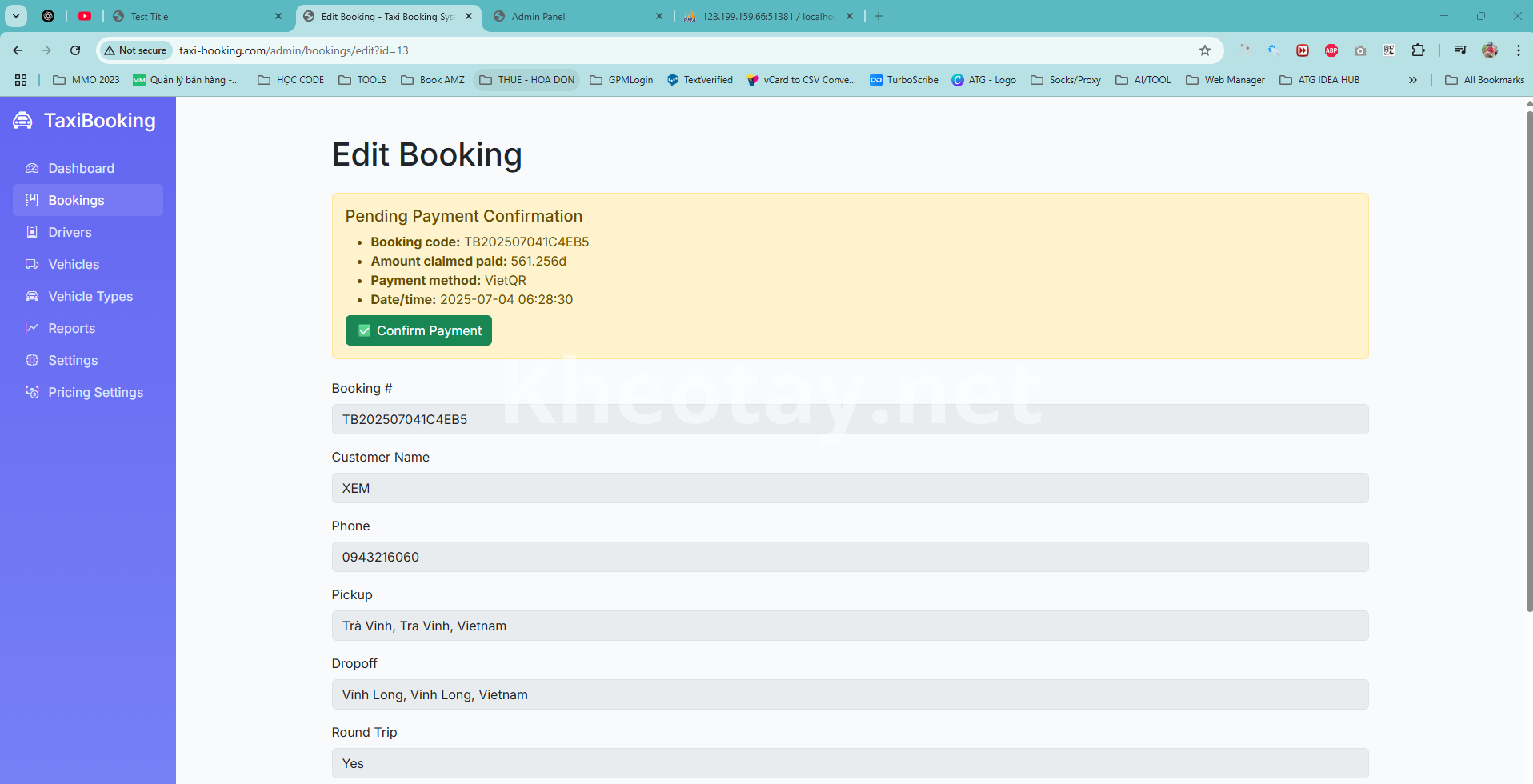Bookmark this page with the star icon
The height and width of the screenshot is (784, 1533).
coord(1205,50)
